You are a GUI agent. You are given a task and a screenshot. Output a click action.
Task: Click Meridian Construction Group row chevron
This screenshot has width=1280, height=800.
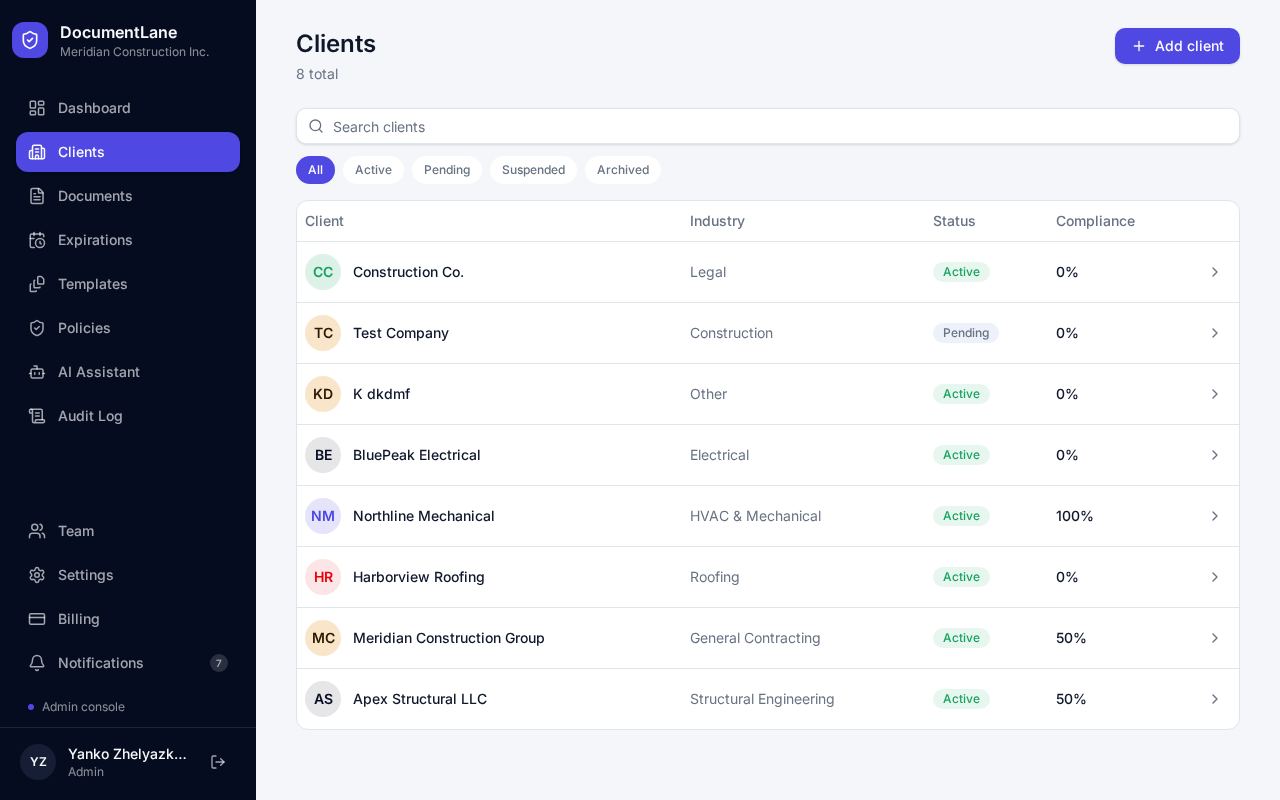point(1215,638)
